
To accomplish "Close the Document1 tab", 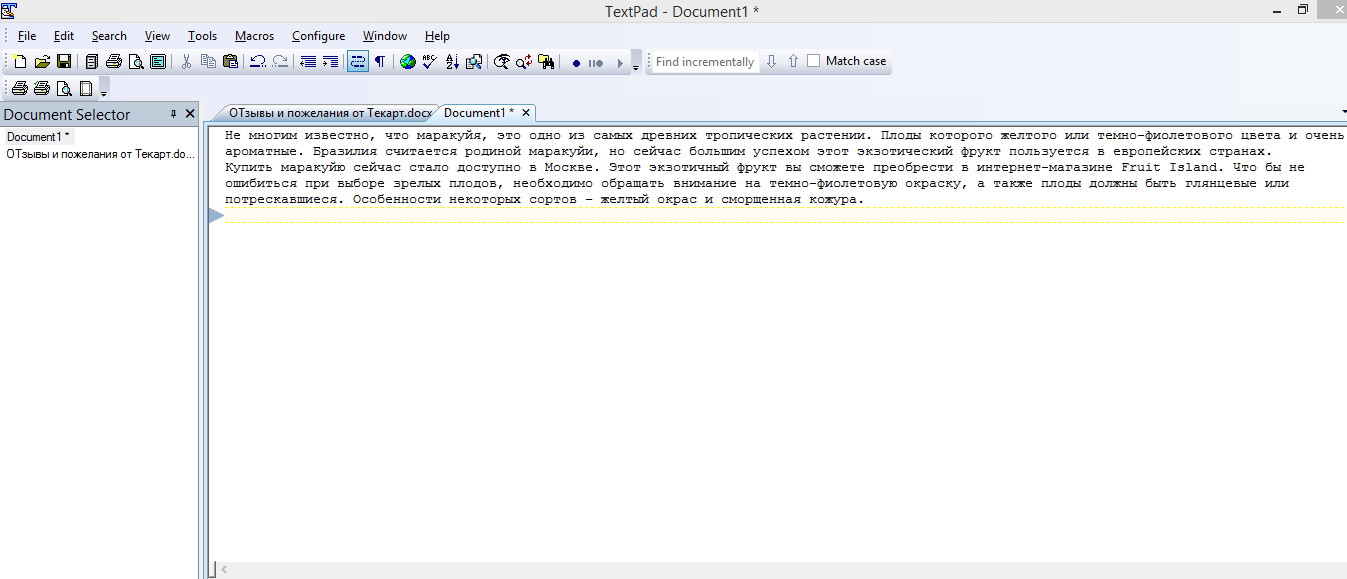I will [526, 113].
